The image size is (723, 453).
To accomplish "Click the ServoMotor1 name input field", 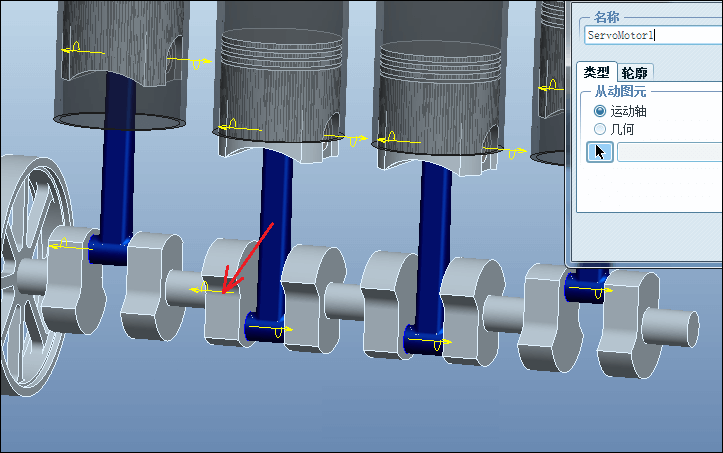I will tap(653, 35).
